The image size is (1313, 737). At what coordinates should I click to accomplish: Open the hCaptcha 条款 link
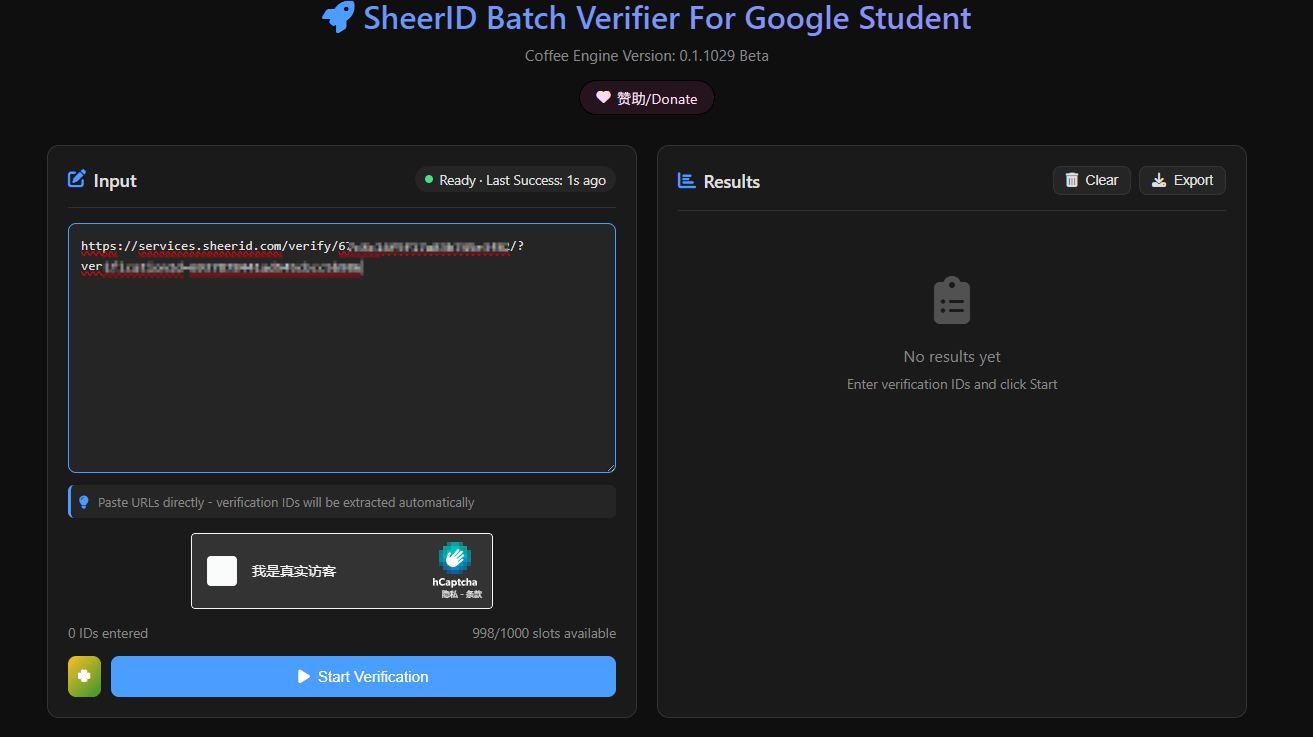(x=473, y=594)
